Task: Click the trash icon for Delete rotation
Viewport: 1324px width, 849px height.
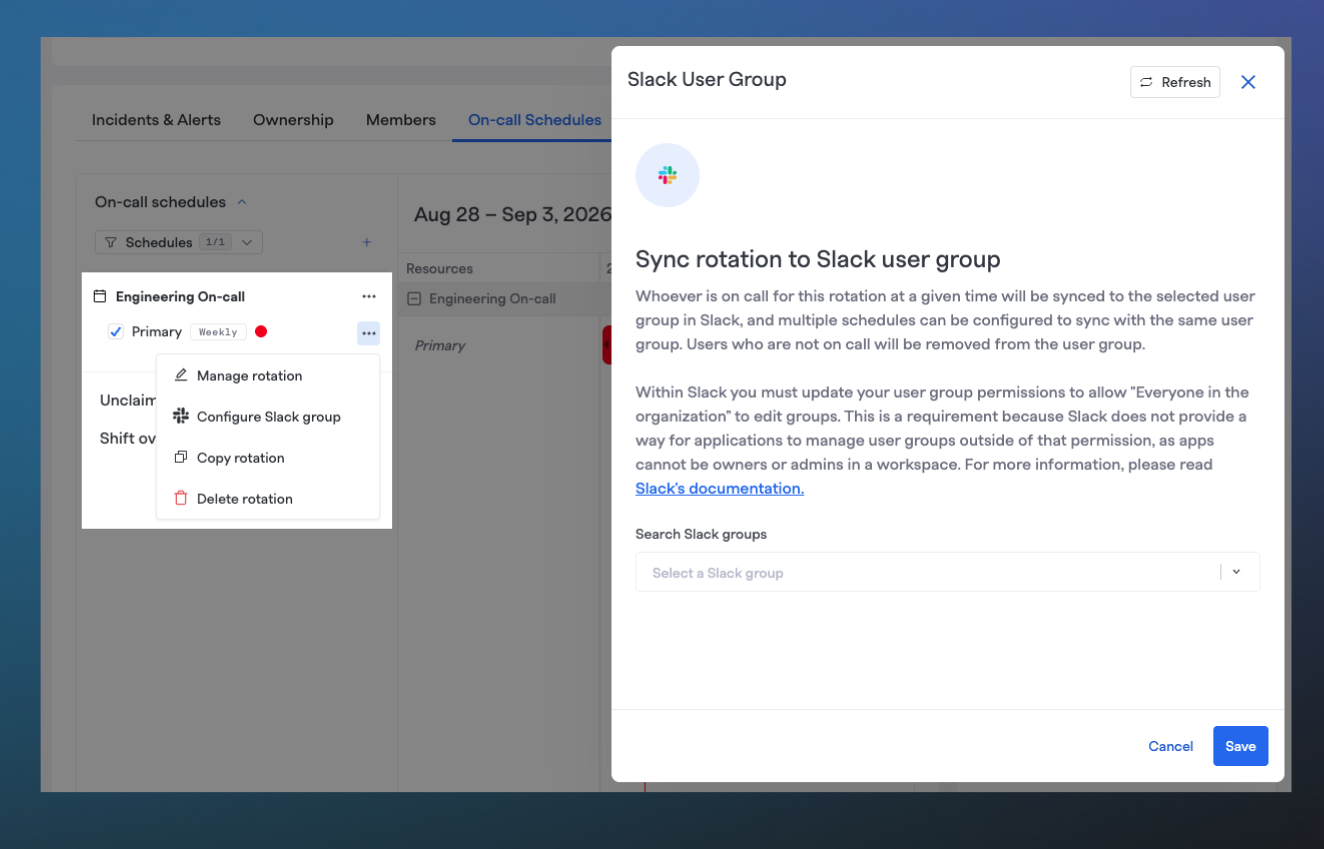Action: click(x=181, y=498)
